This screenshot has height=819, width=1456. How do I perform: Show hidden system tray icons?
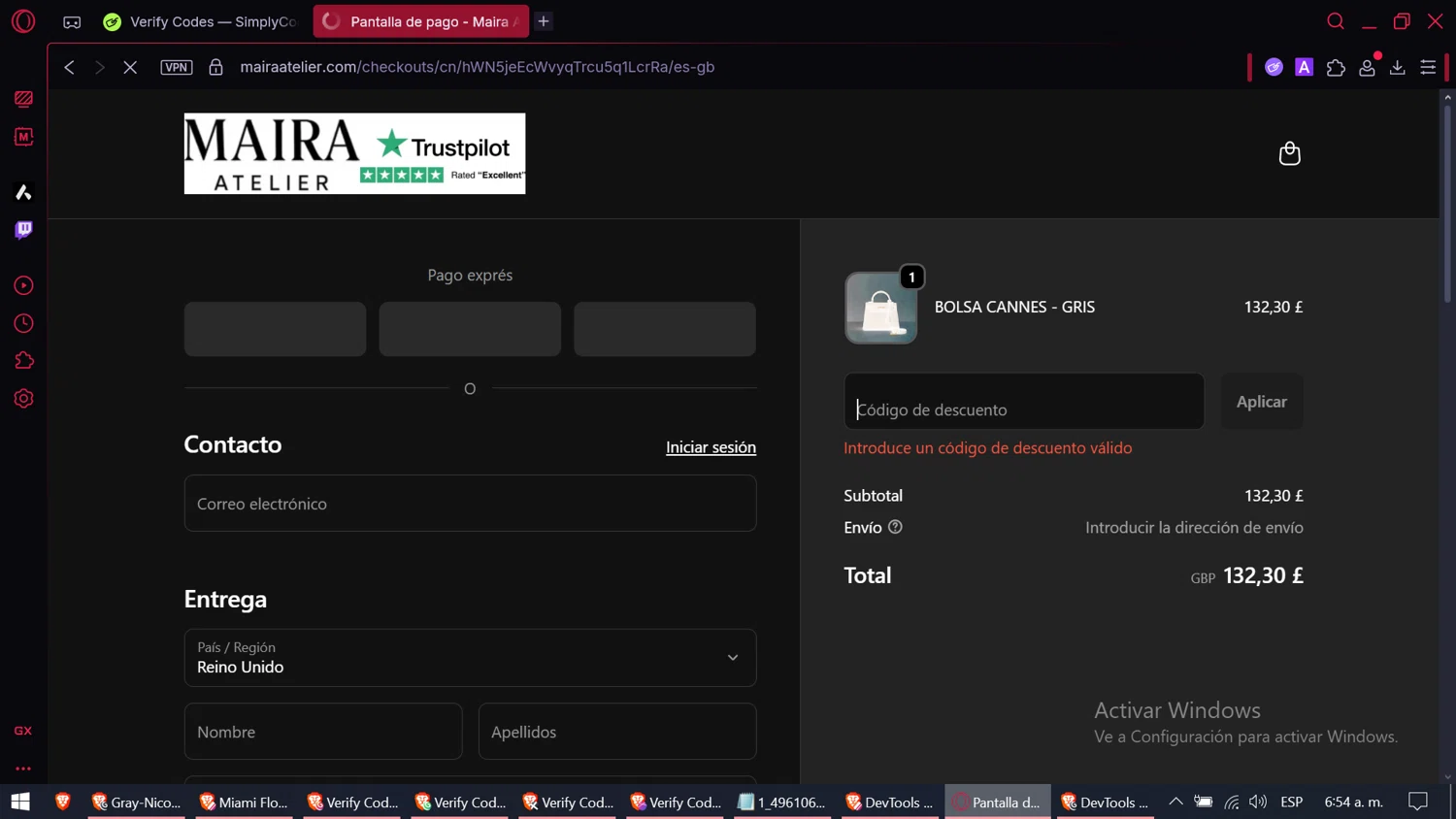tap(1175, 802)
